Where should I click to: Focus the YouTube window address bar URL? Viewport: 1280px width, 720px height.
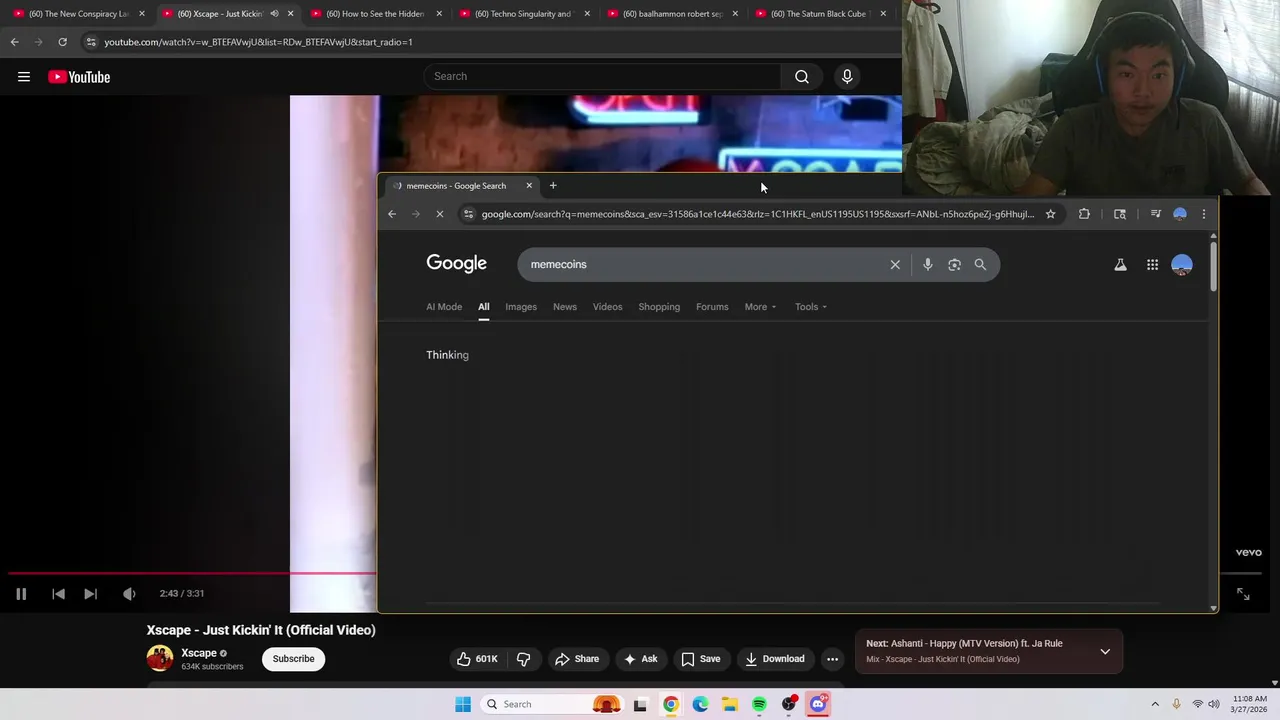coord(258,42)
